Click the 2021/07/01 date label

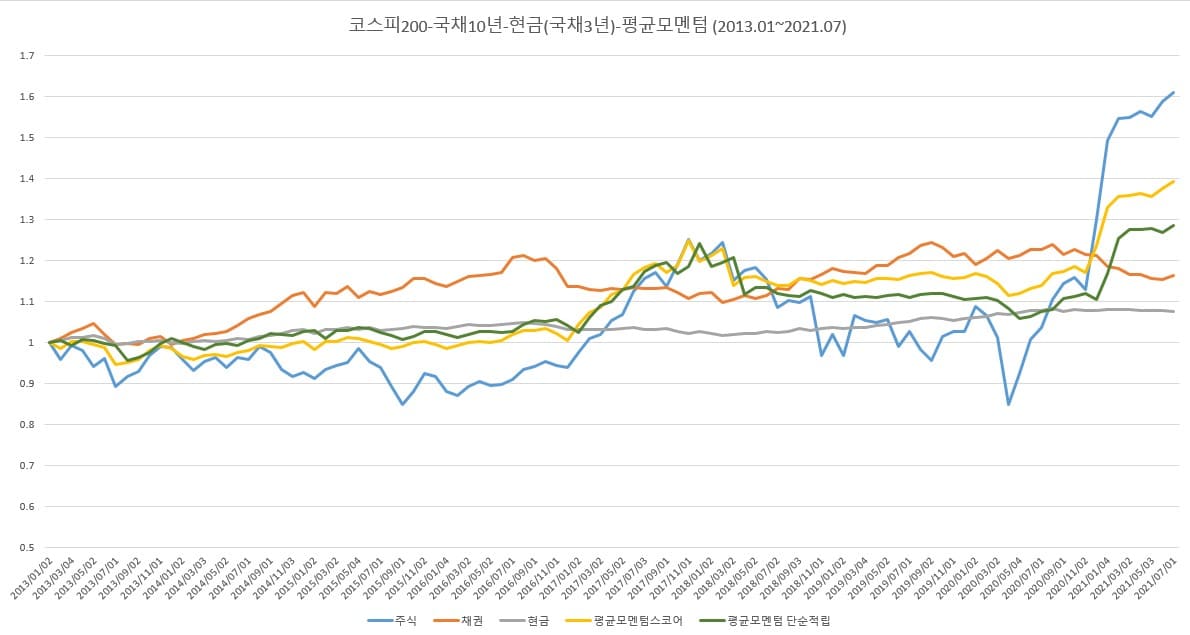pos(1157,578)
